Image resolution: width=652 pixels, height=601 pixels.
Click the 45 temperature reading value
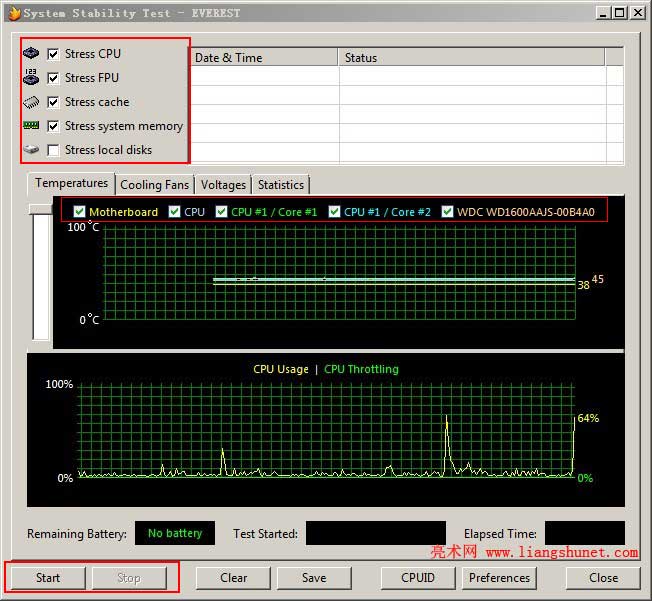(598, 279)
